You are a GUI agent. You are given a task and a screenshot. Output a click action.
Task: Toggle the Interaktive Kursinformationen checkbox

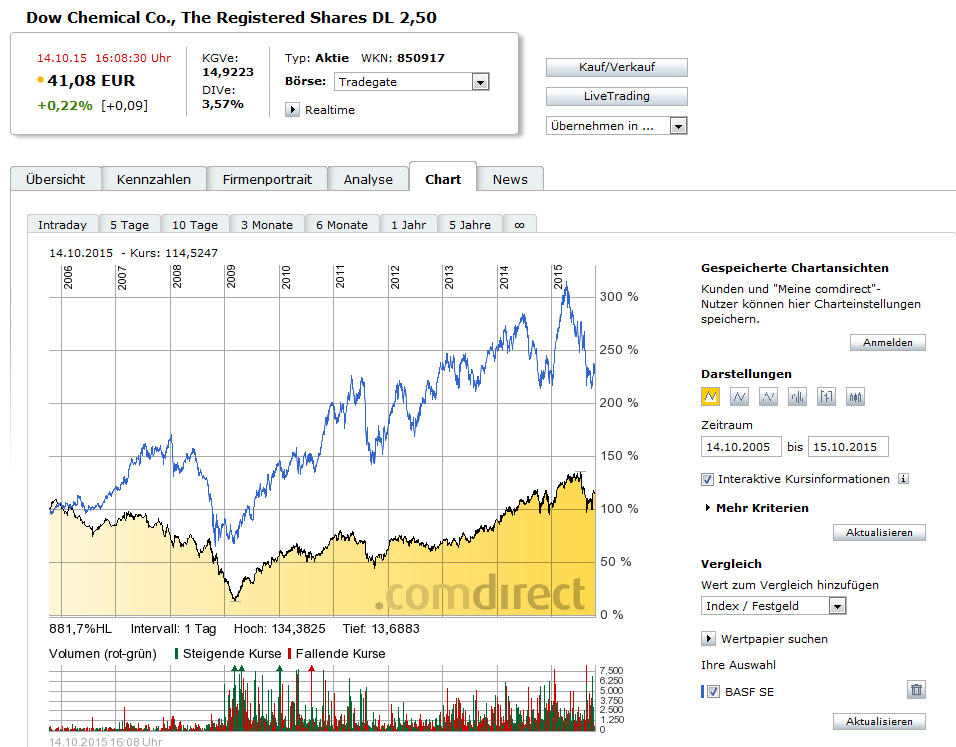click(x=707, y=479)
